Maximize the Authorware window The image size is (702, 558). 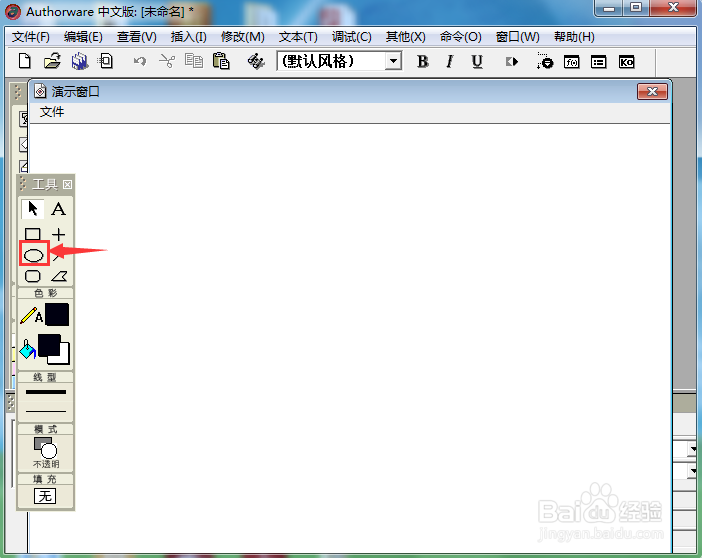(x=636, y=8)
